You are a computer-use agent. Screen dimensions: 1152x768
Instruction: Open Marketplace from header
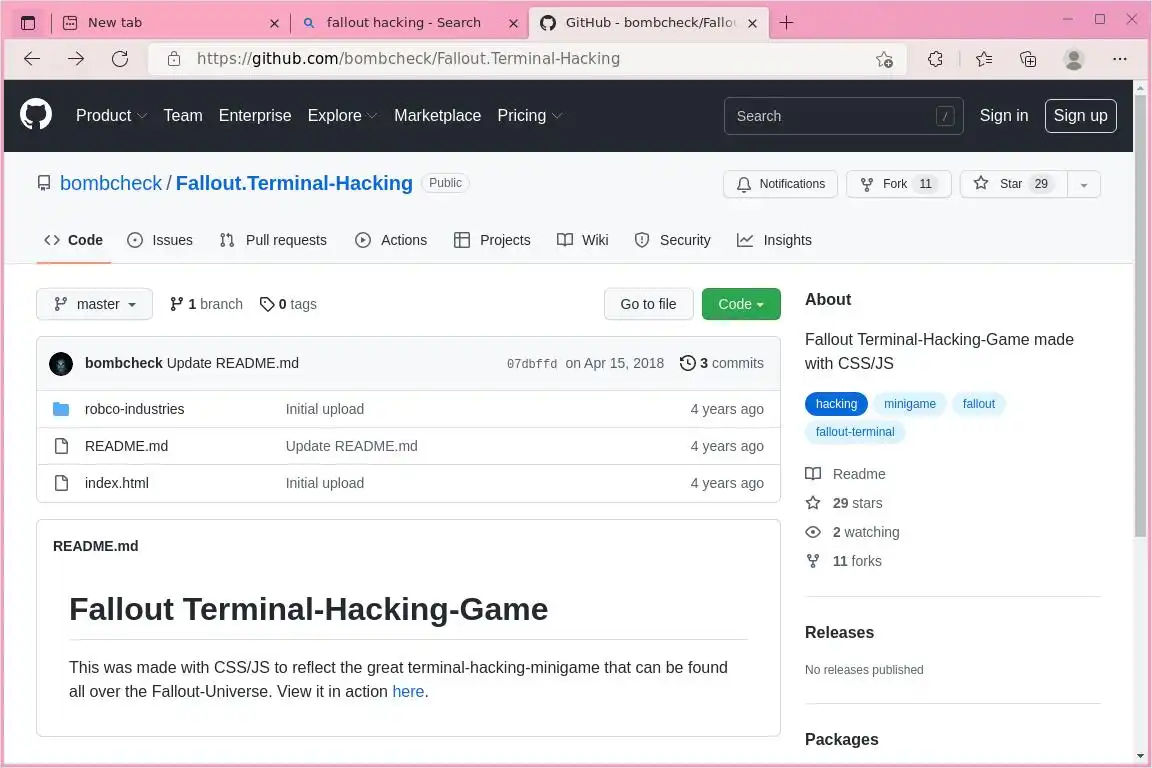[x=437, y=115]
